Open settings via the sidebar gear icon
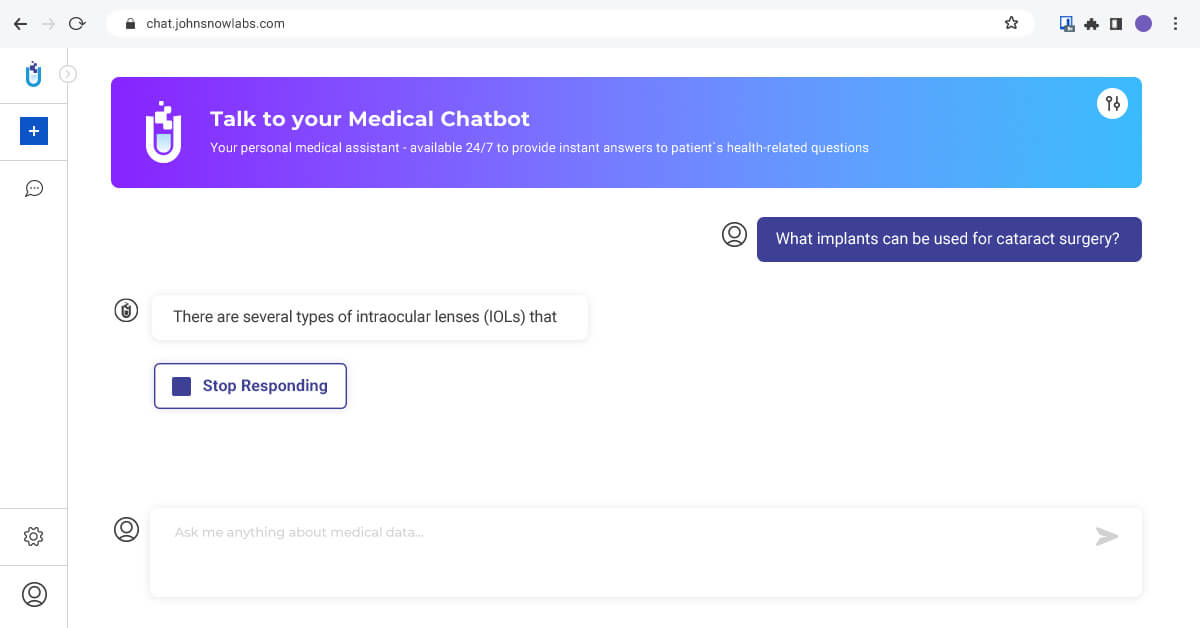This screenshot has width=1200, height=628. click(34, 537)
